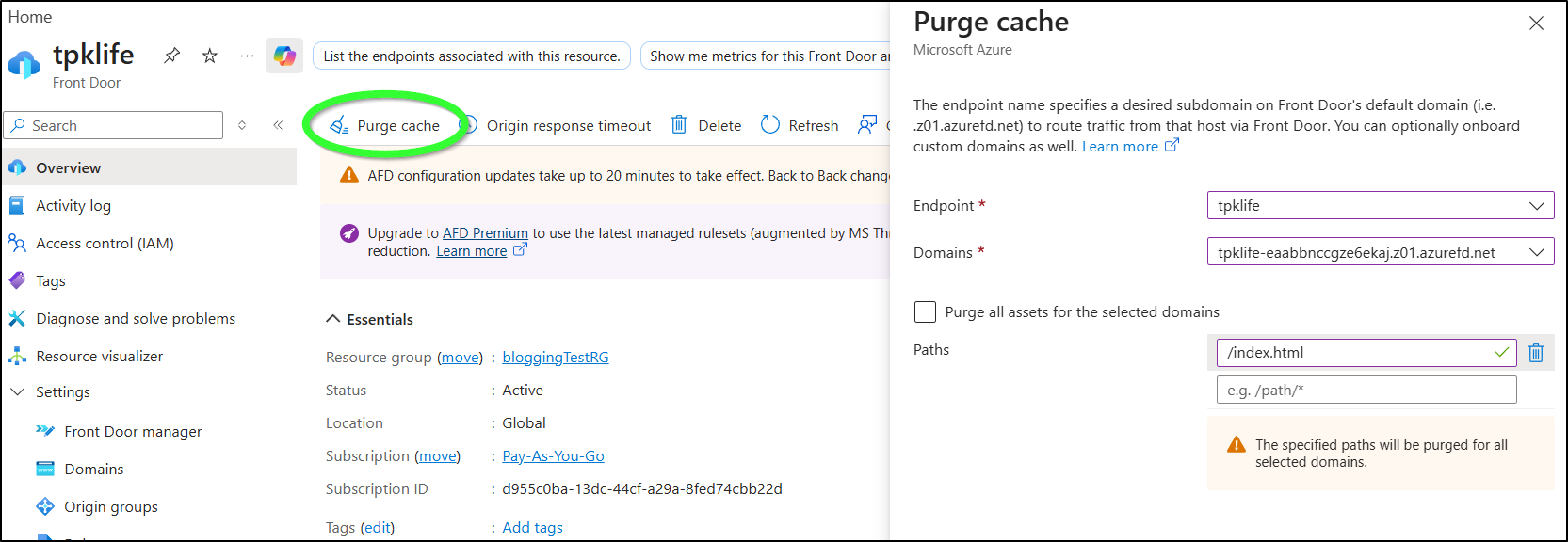The height and width of the screenshot is (542, 1568).
Task: Collapse the Essentials section
Action: 333,320
